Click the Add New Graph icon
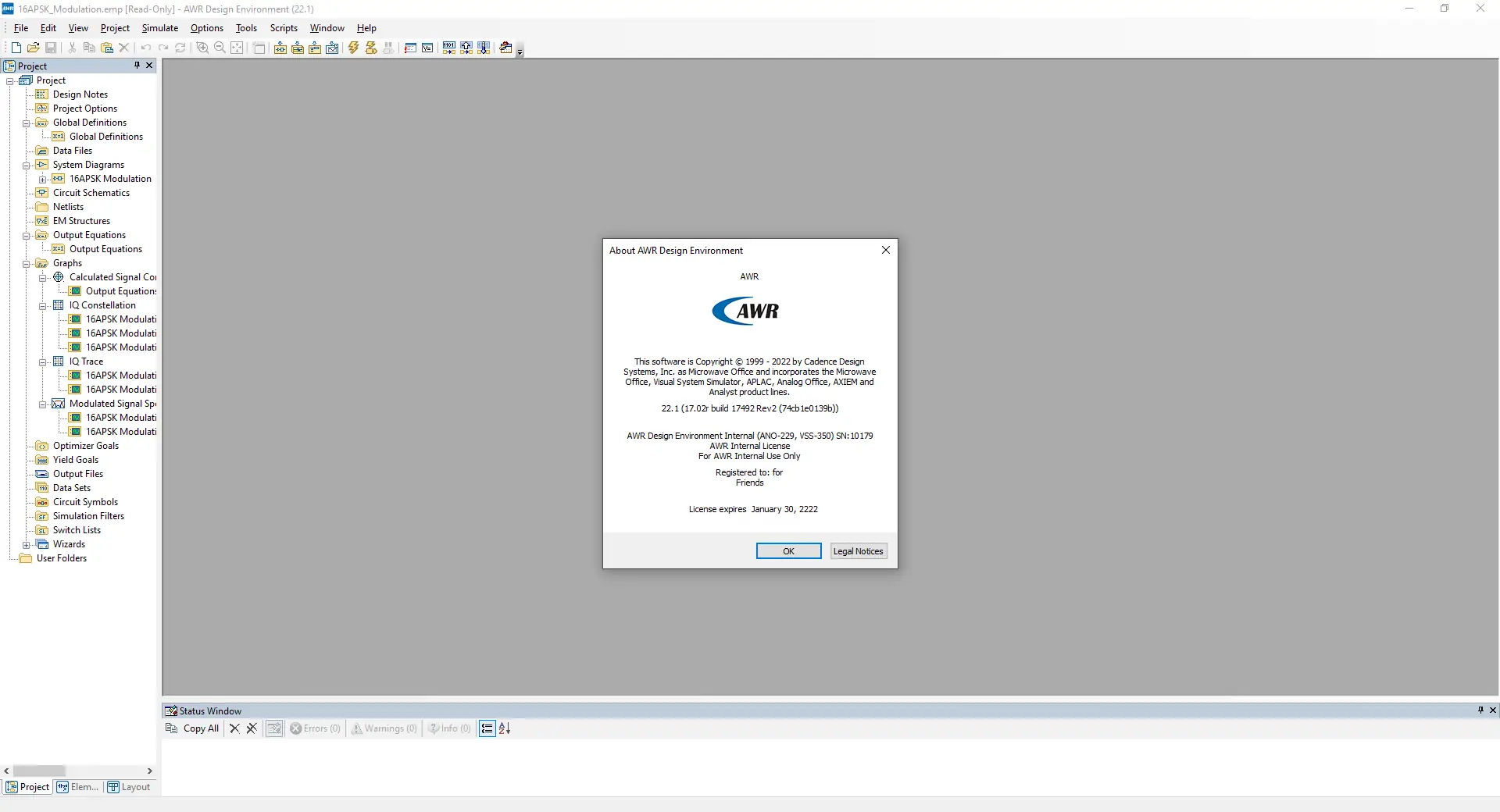Image resolution: width=1500 pixels, height=812 pixels. (x=332, y=48)
